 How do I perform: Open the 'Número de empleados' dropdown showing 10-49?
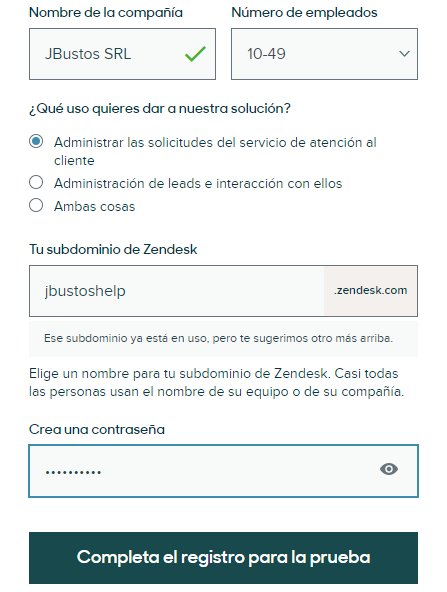click(324, 54)
